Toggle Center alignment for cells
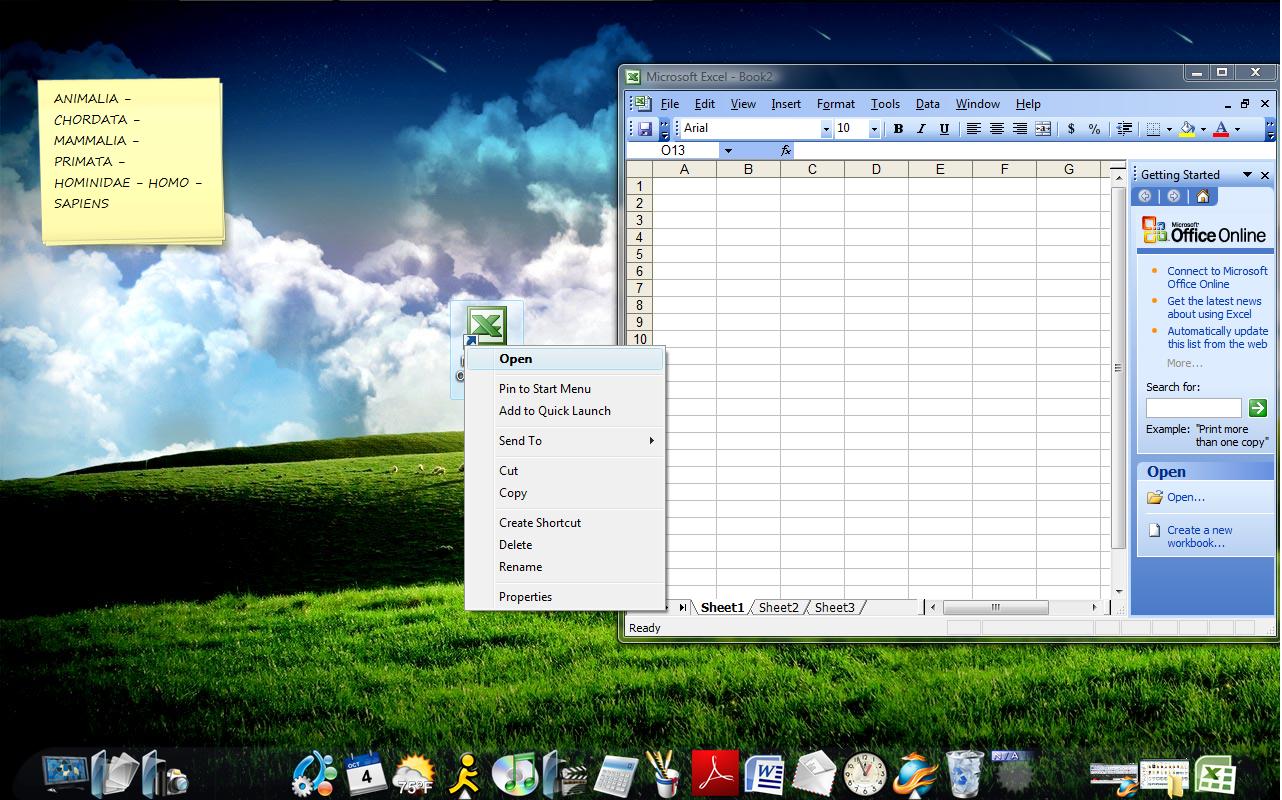 pyautogui.click(x=997, y=129)
